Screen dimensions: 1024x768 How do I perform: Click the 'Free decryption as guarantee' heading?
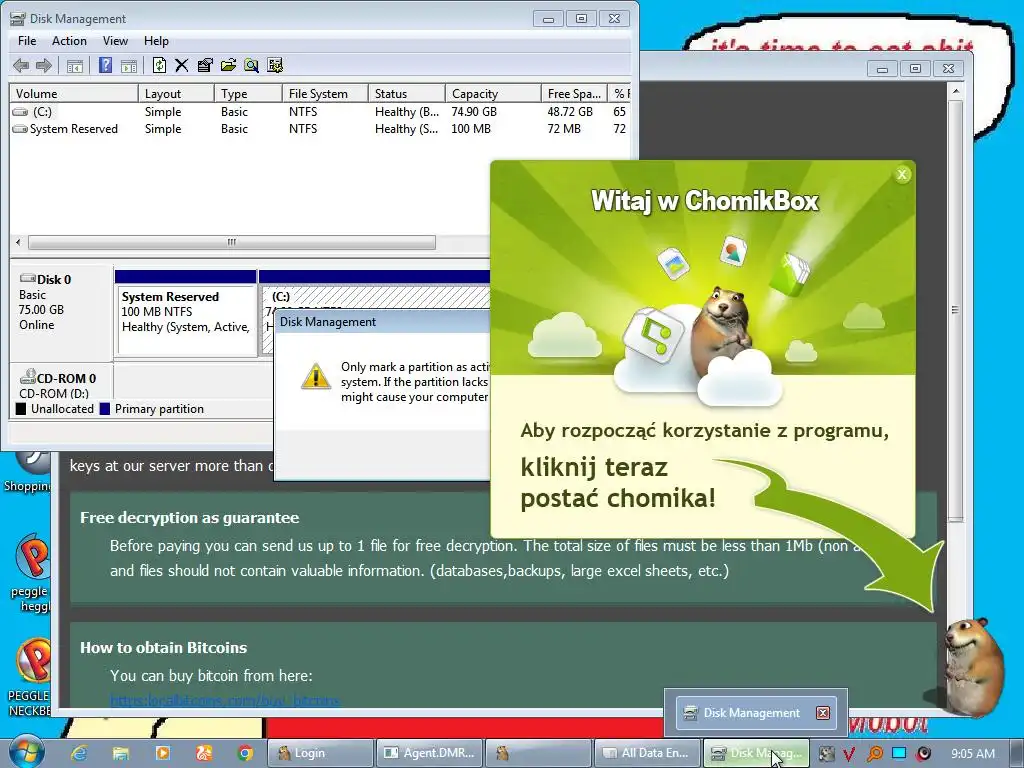[x=189, y=518]
